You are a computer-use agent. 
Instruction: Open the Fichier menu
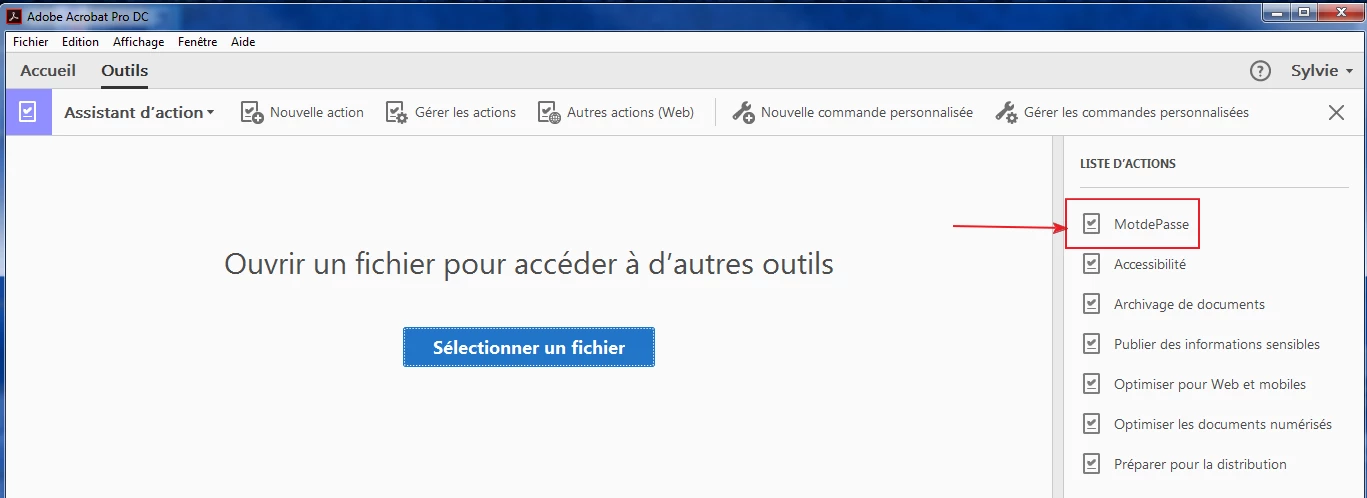click(x=31, y=42)
